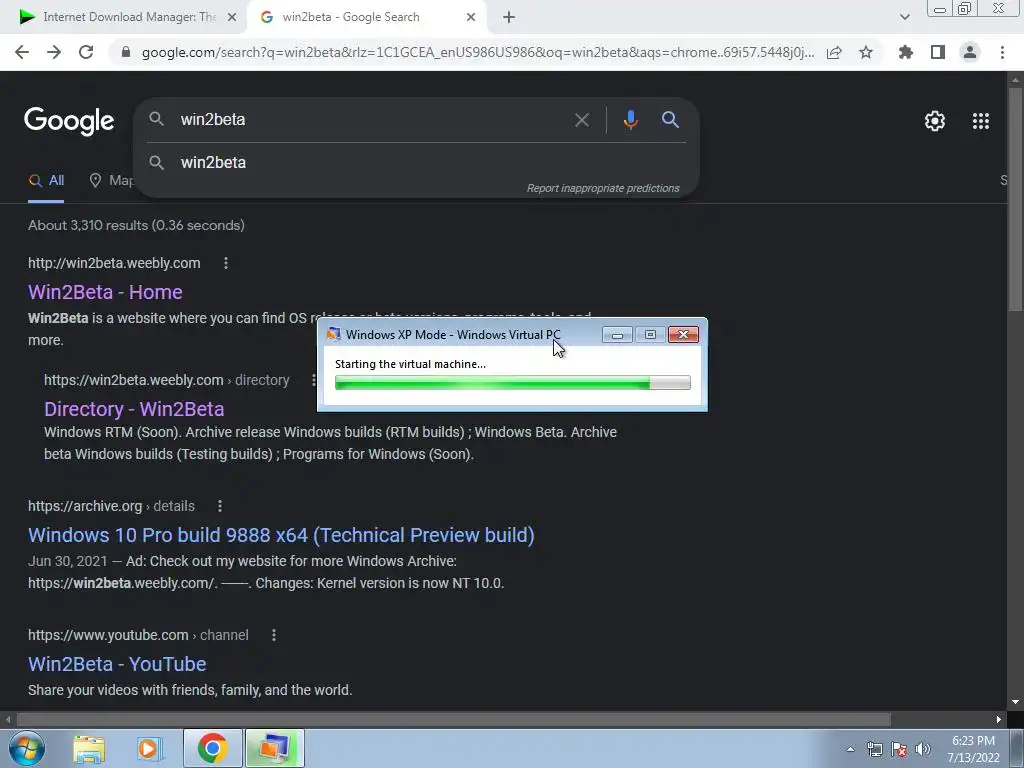Close the win2beta Google Search tab
Image resolution: width=1024 pixels, height=768 pixels.
471,17
